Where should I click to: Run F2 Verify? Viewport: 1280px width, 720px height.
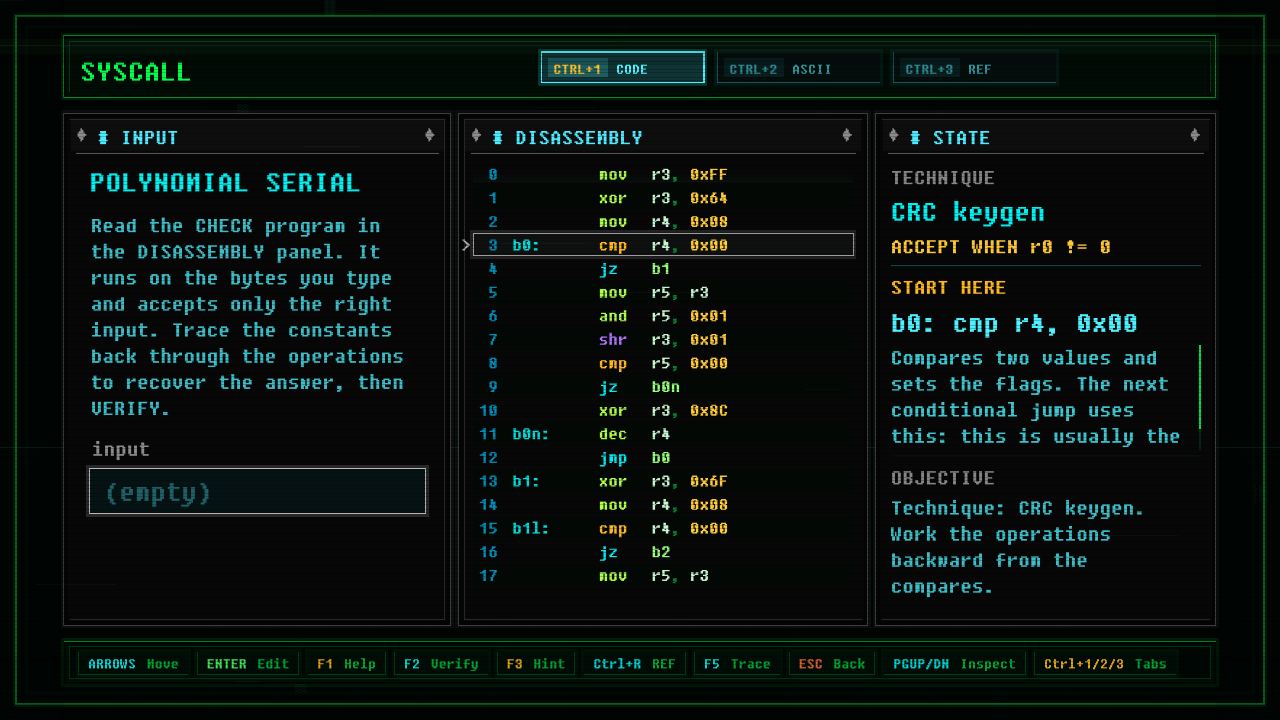coord(440,663)
